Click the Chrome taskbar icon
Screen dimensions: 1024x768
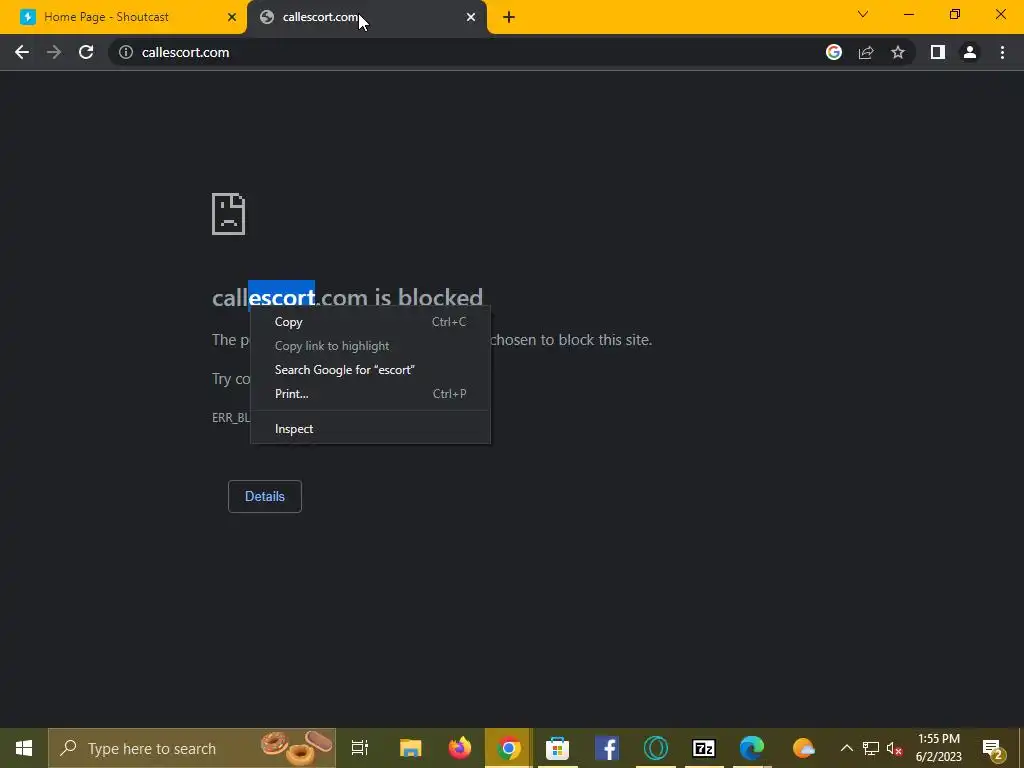click(509, 748)
